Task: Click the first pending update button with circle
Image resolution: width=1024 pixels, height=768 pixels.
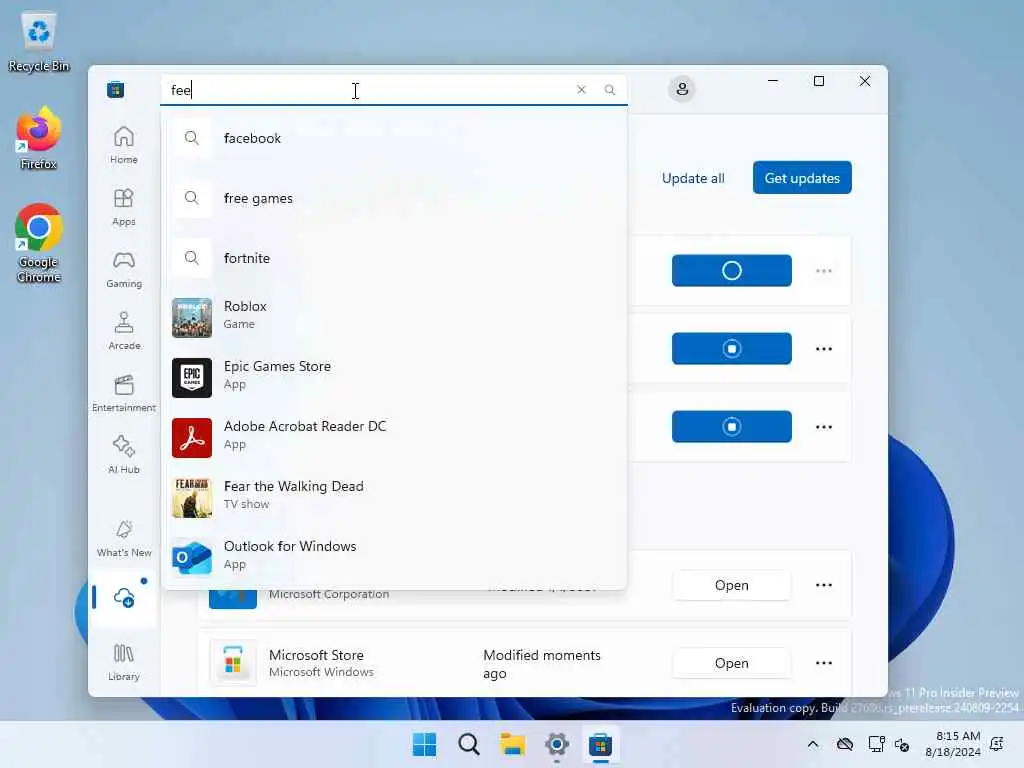Action: 731,270
